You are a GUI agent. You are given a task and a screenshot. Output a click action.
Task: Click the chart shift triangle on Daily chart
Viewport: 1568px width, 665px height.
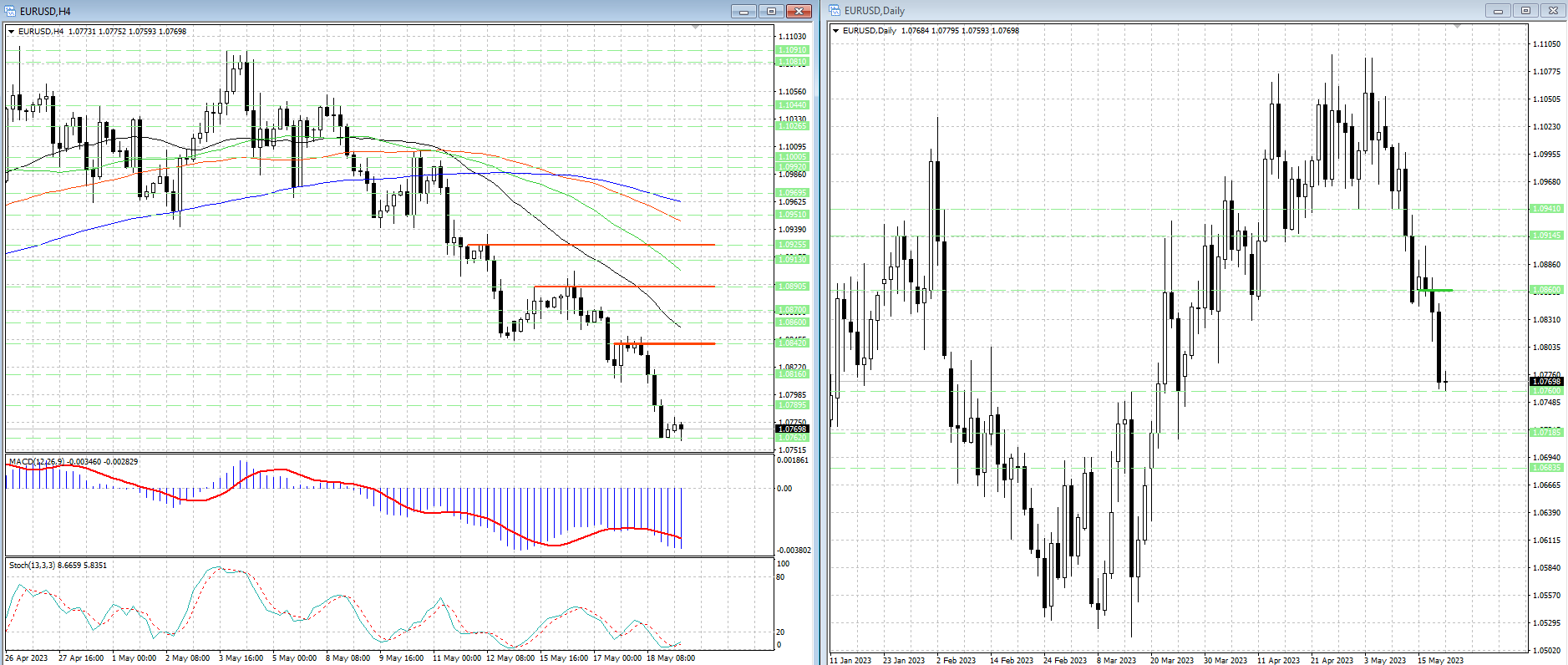coord(1457,27)
